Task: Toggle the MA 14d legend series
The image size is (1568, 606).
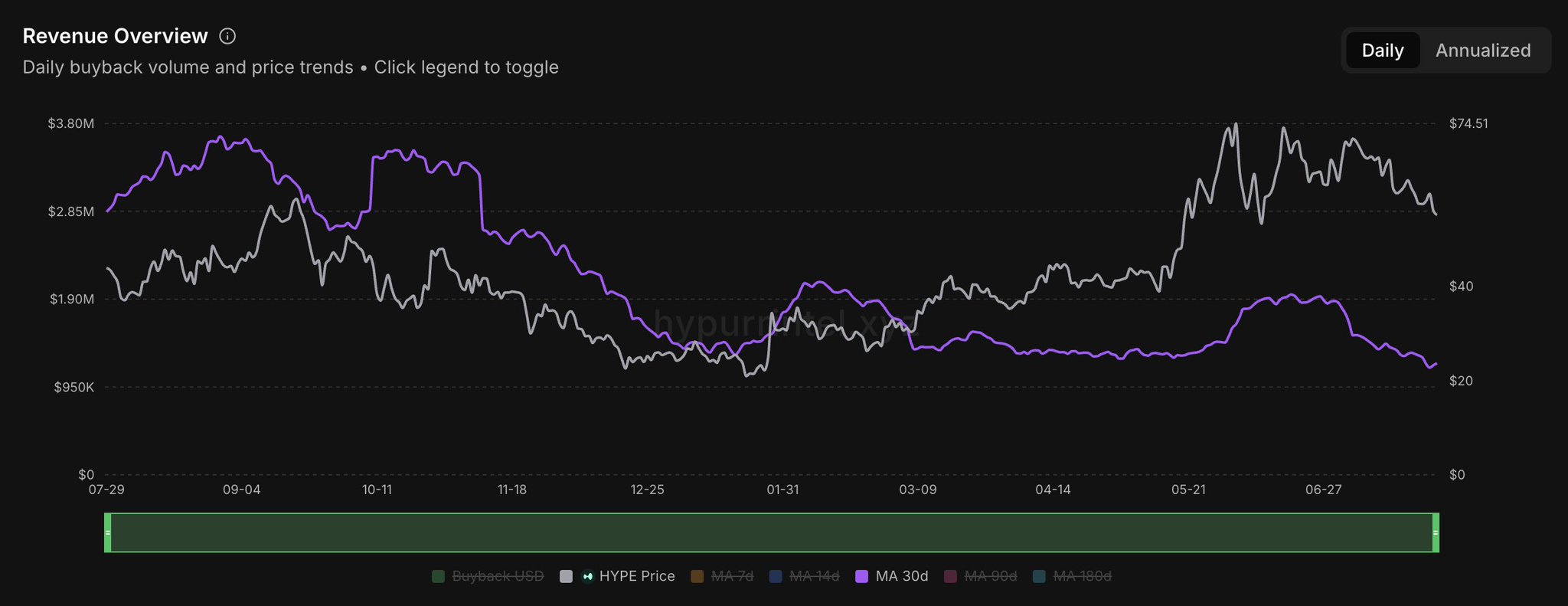Action: (804, 576)
